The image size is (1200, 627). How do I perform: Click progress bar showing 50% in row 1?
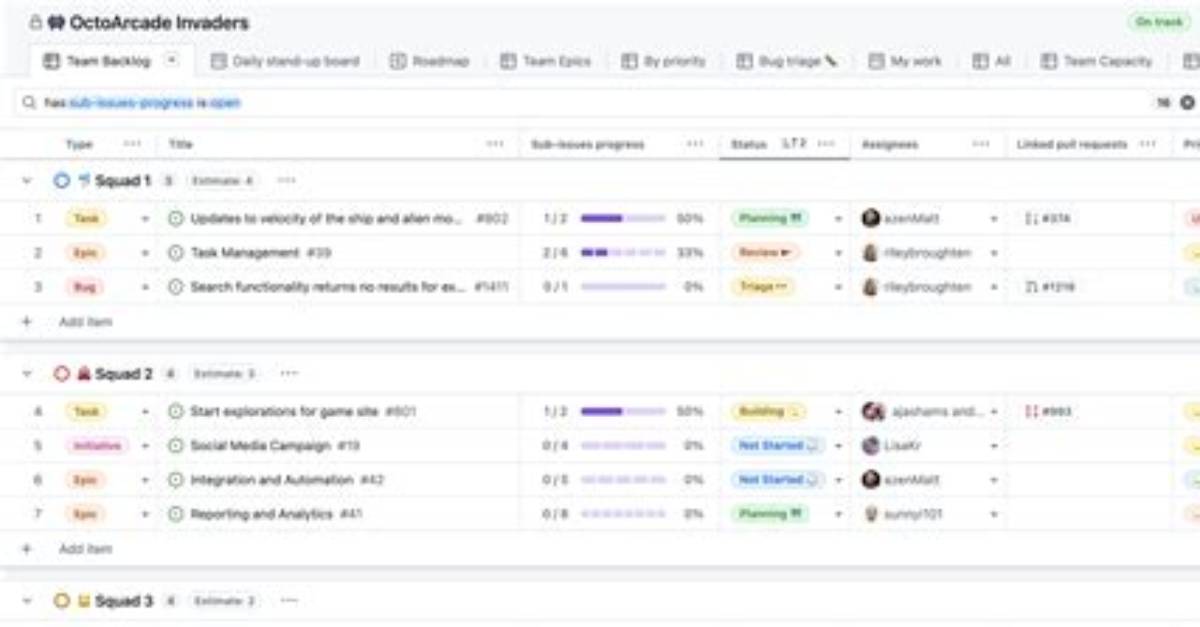coord(623,218)
